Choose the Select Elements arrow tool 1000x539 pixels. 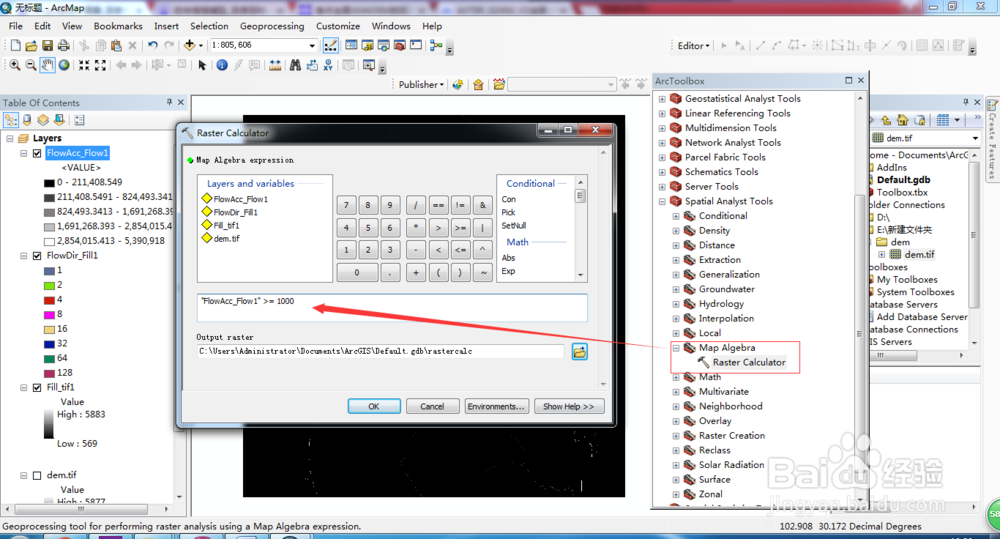(x=202, y=65)
